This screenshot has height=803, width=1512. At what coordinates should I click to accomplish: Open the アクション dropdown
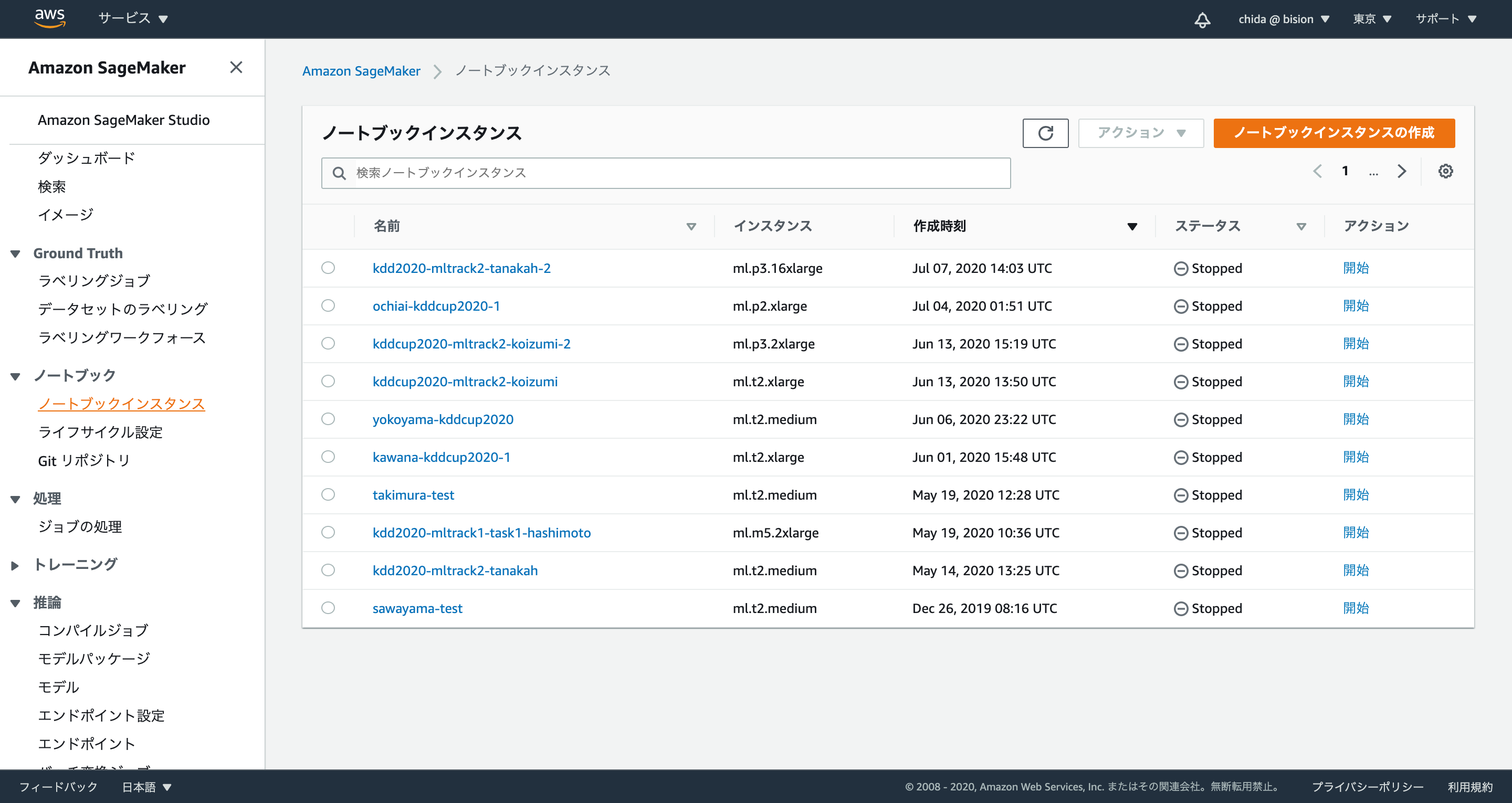1140,133
